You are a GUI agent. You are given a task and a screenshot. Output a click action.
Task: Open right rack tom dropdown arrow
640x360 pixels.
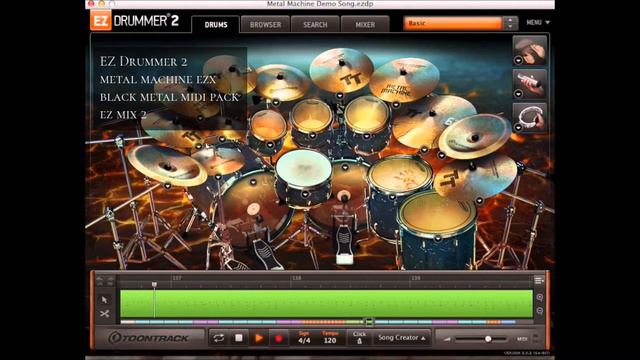pos(366,136)
